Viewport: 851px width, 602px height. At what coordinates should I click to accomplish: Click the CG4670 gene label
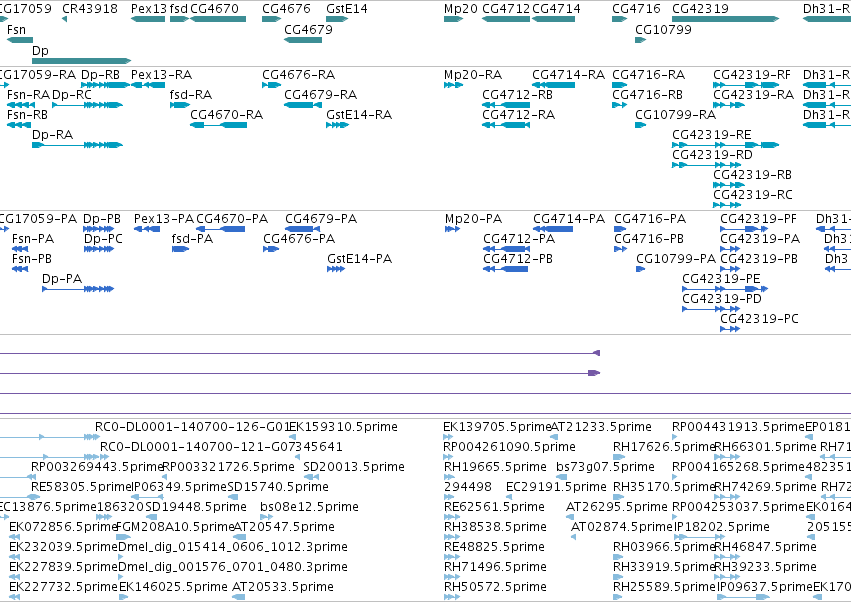pos(214,9)
